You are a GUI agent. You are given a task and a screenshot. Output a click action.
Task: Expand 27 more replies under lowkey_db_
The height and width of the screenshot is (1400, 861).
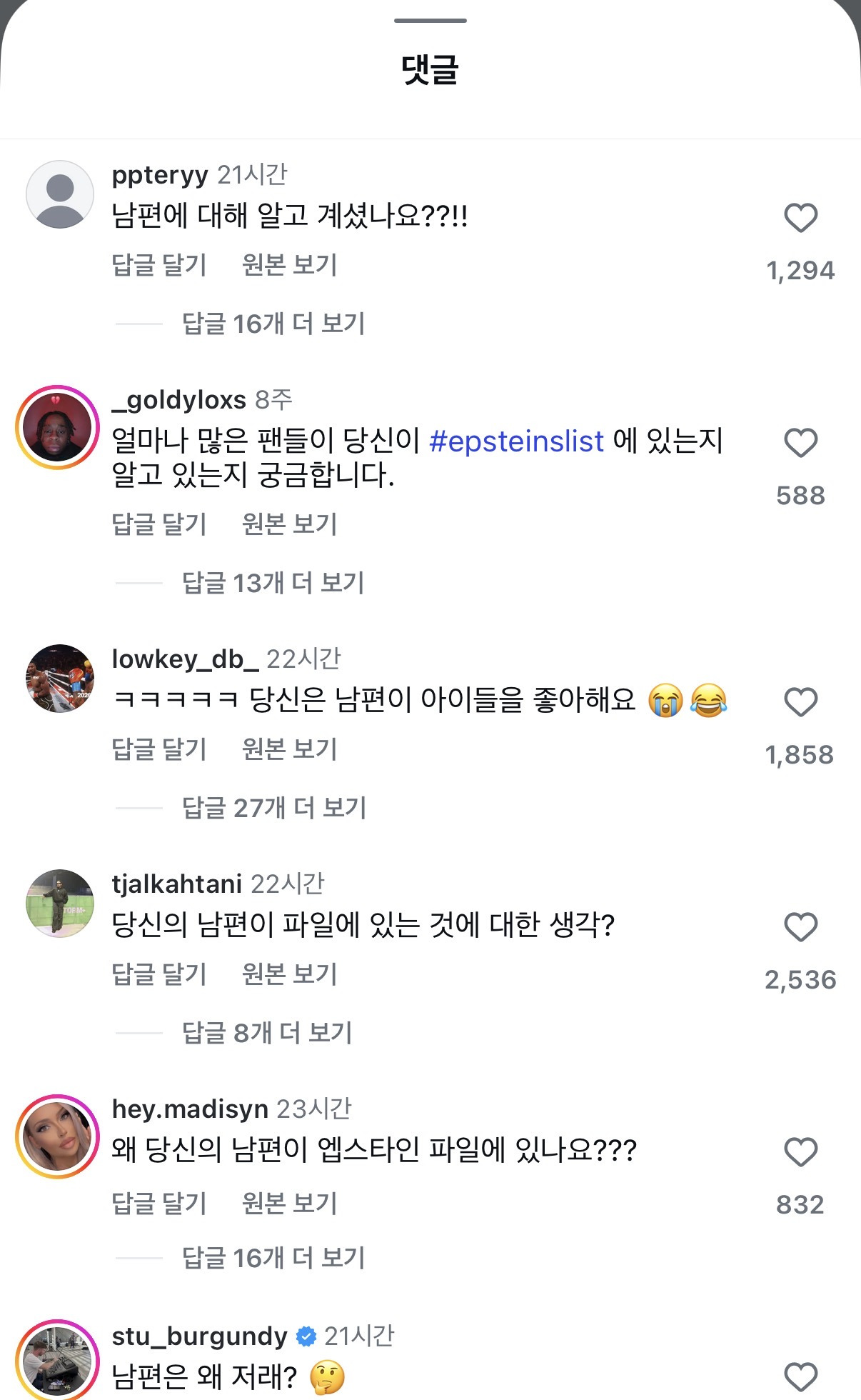tap(274, 808)
